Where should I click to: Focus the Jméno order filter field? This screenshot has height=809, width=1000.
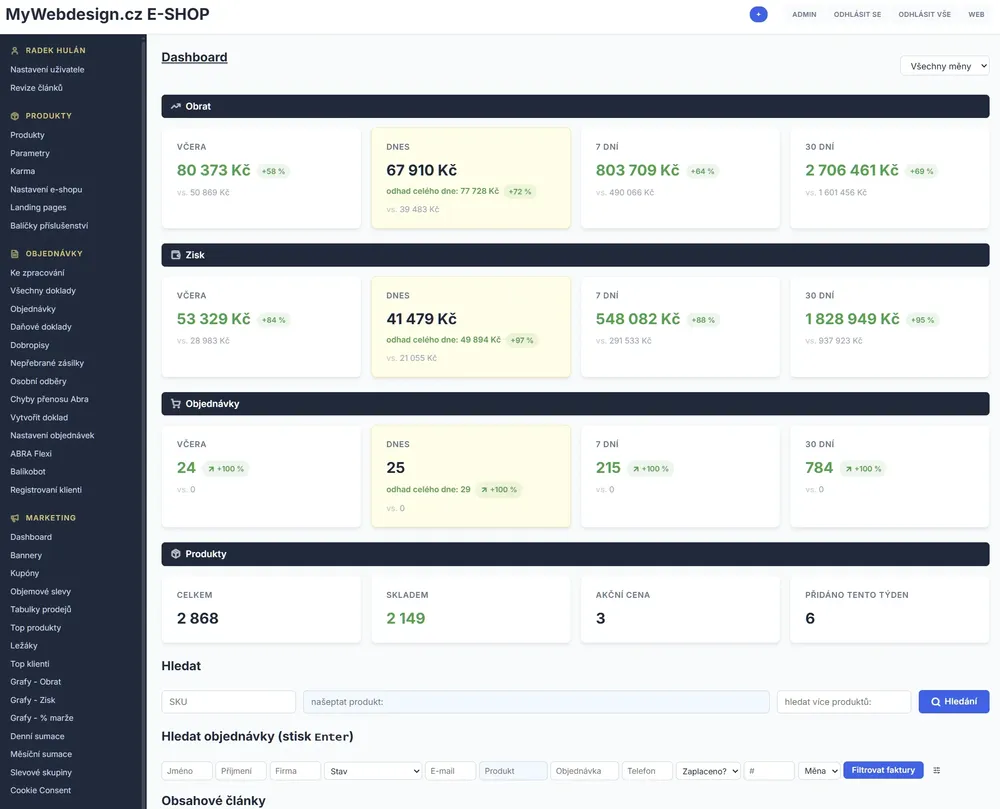[x=187, y=771]
